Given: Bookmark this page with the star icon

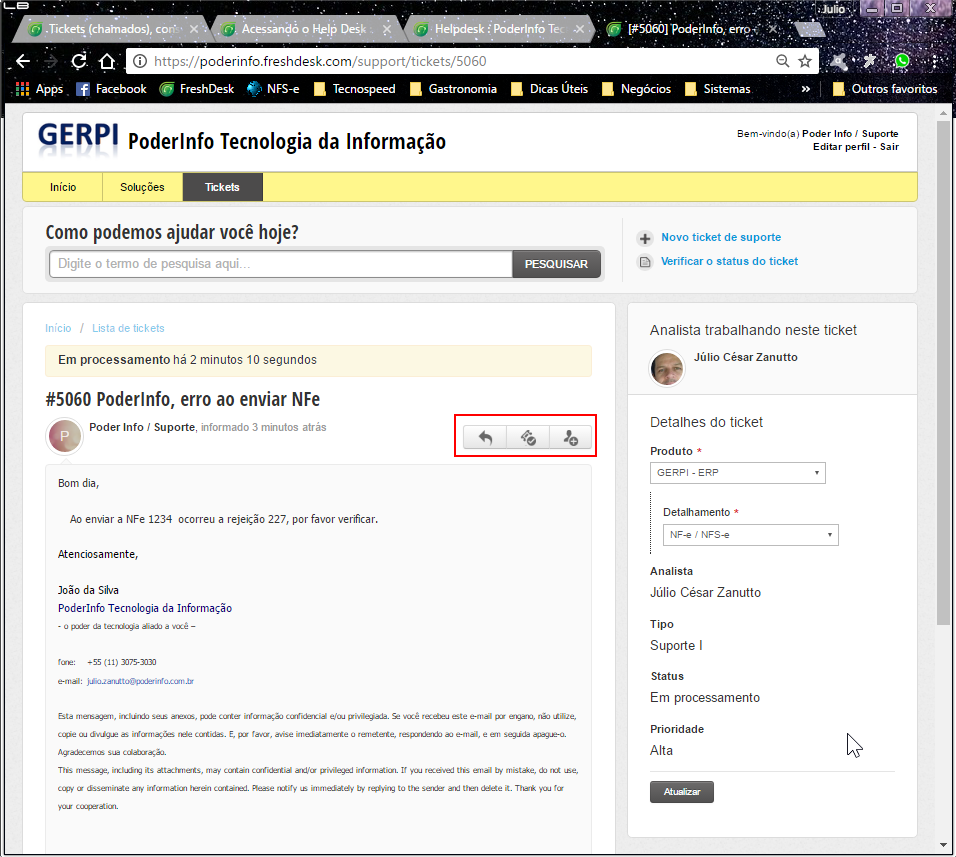Looking at the screenshot, I should click(x=805, y=61).
